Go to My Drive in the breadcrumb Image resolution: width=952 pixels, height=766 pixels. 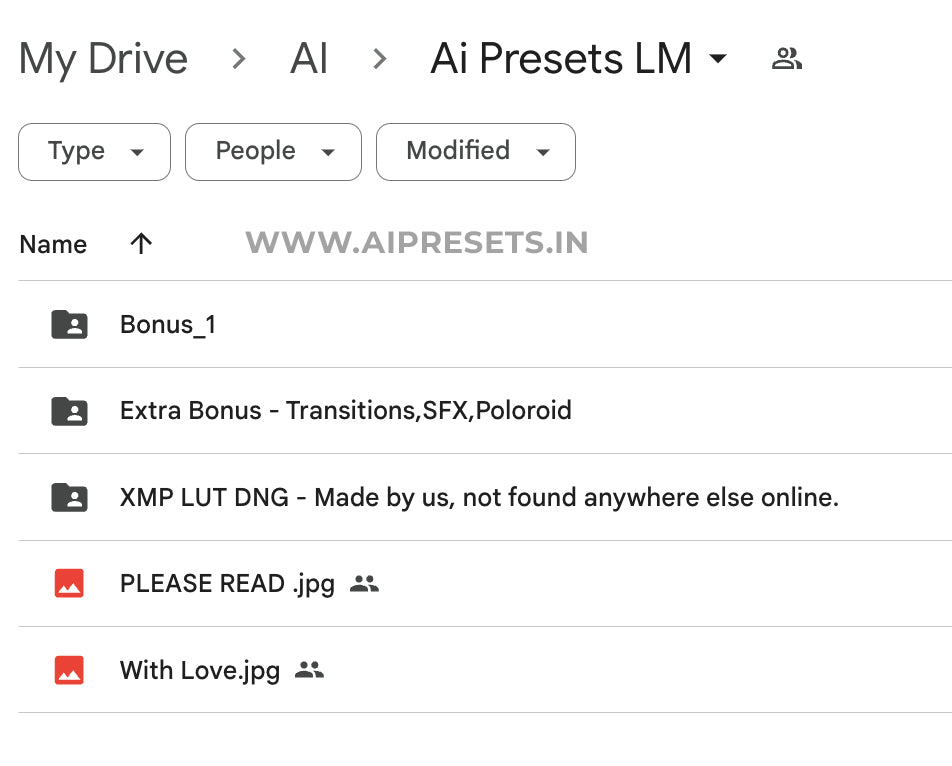coord(103,59)
